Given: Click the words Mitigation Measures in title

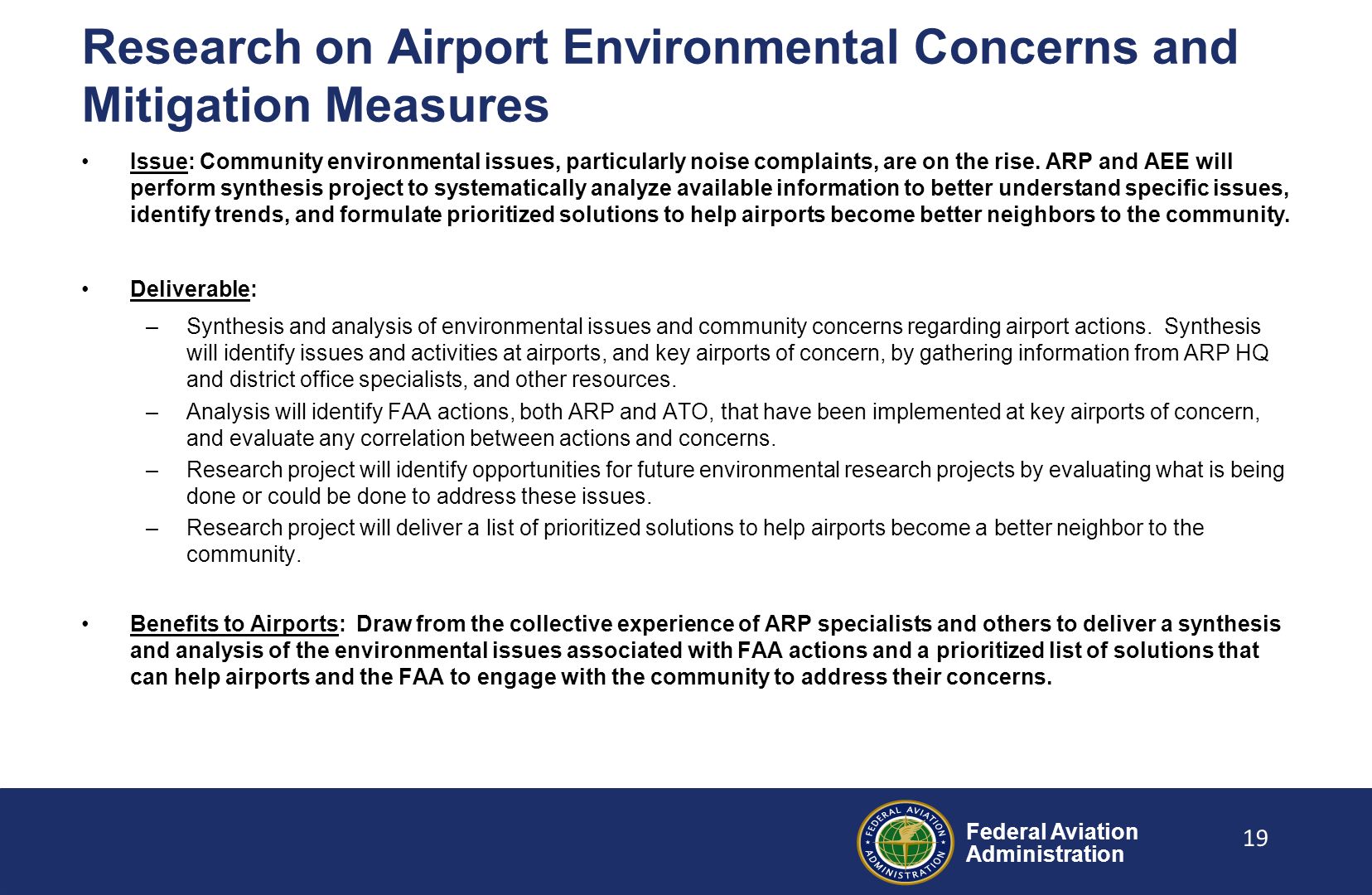Looking at the screenshot, I should pyautogui.click(x=316, y=105).
